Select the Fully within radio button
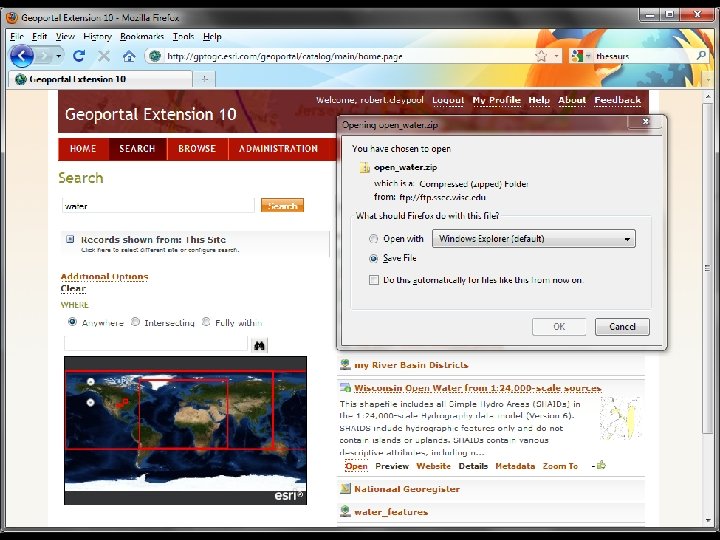This screenshot has height=540, width=720. pyautogui.click(x=206, y=322)
